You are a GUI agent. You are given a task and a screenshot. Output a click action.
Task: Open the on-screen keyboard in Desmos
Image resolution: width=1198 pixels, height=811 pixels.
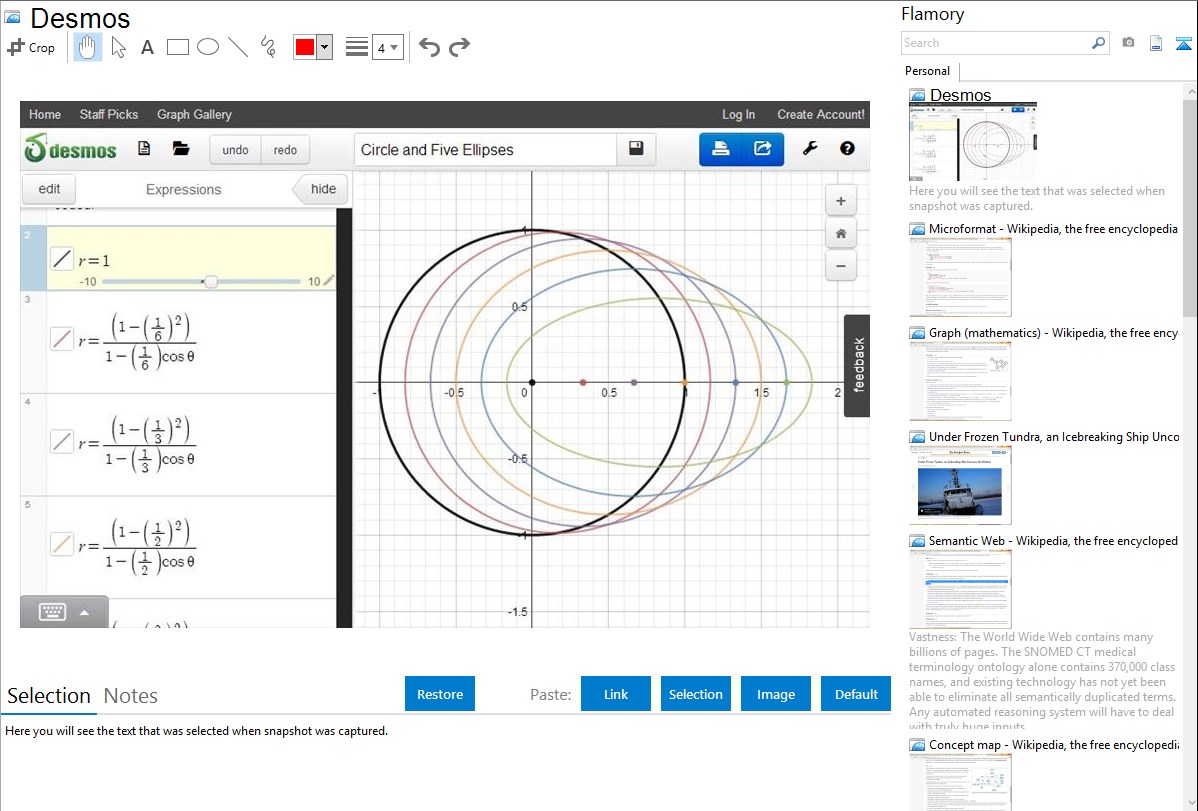tap(52, 611)
